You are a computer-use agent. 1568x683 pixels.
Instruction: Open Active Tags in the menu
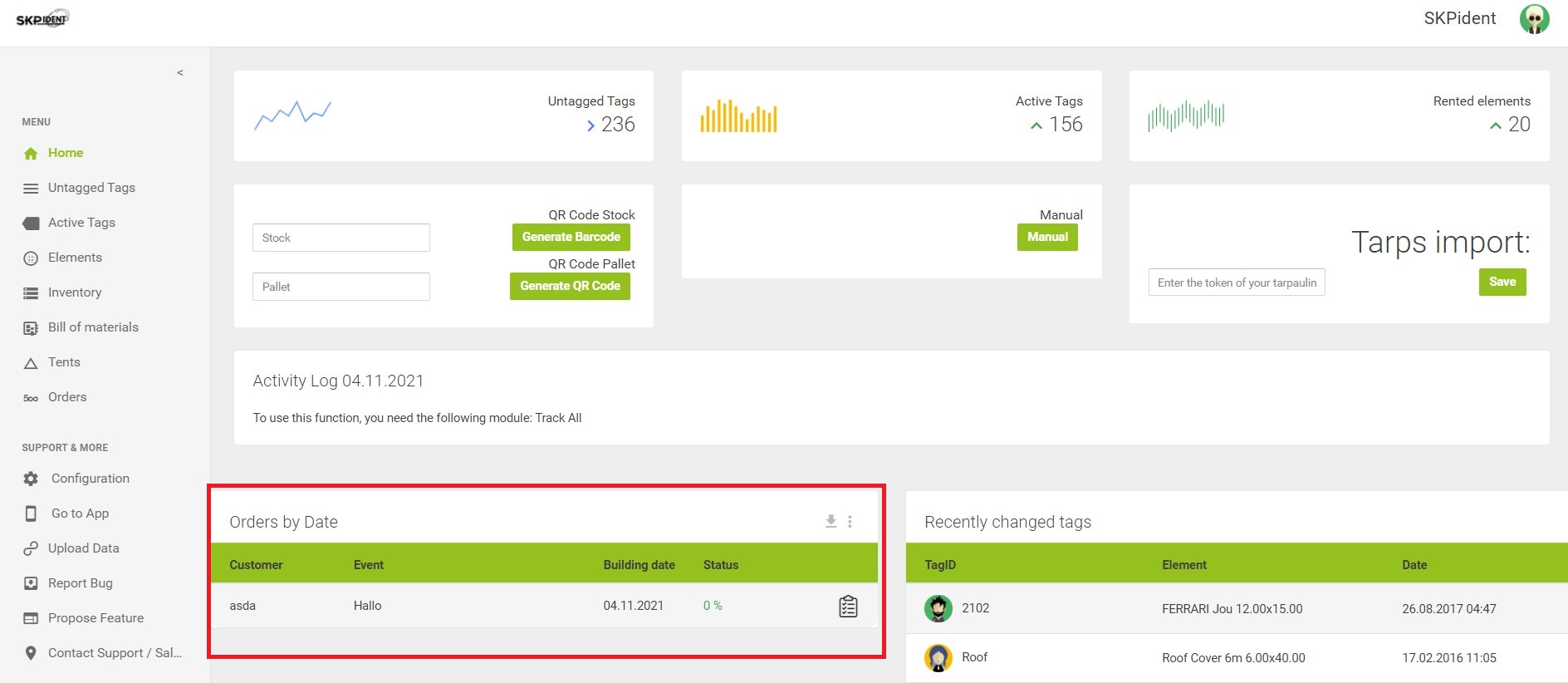pyautogui.click(x=81, y=223)
